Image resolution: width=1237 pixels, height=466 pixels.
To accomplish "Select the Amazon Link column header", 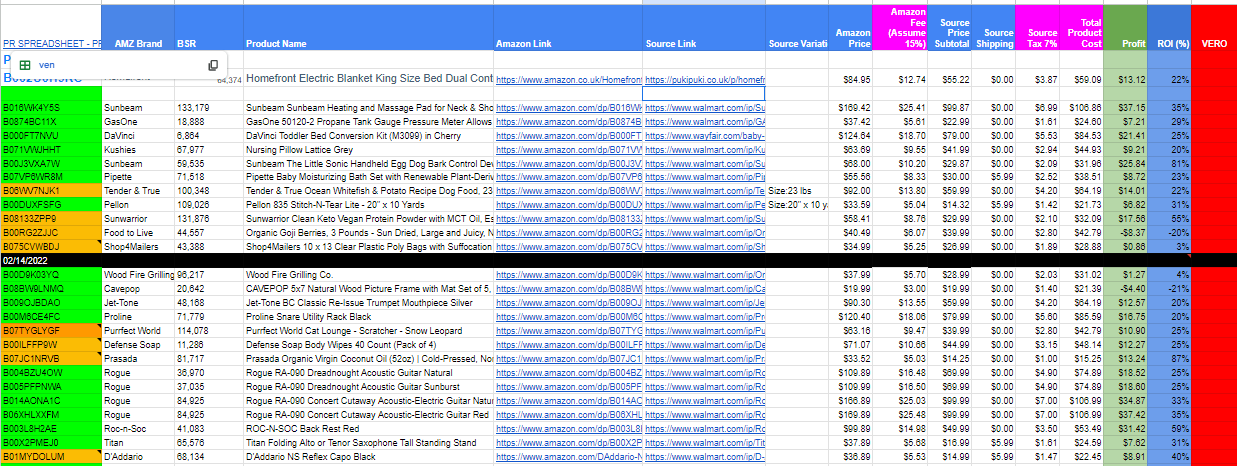I will [567, 28].
